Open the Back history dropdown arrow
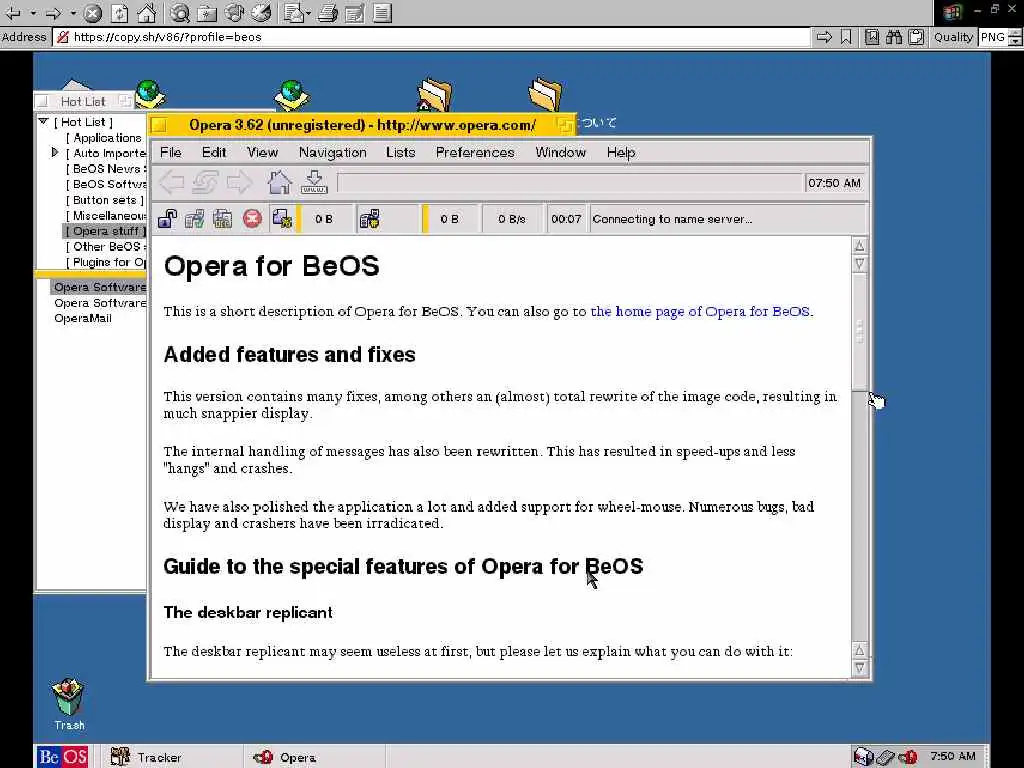This screenshot has width=1024, height=768. 32,12
